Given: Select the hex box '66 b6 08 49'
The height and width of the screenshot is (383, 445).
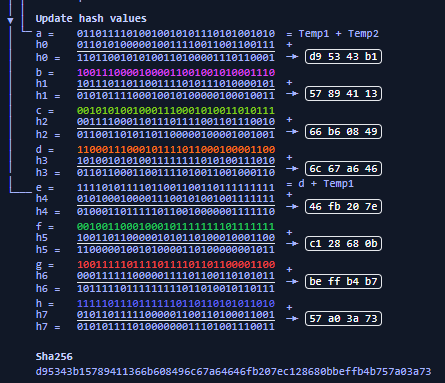Looking at the screenshot, I should tap(343, 132).
